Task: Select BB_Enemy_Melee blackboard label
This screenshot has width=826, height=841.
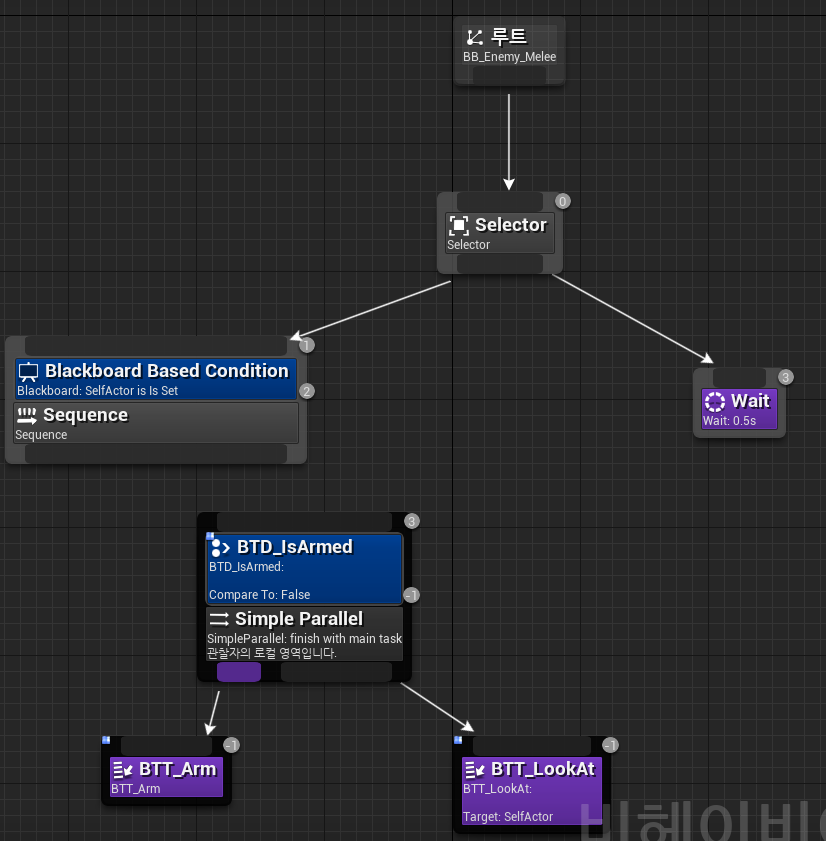Action: [510, 57]
